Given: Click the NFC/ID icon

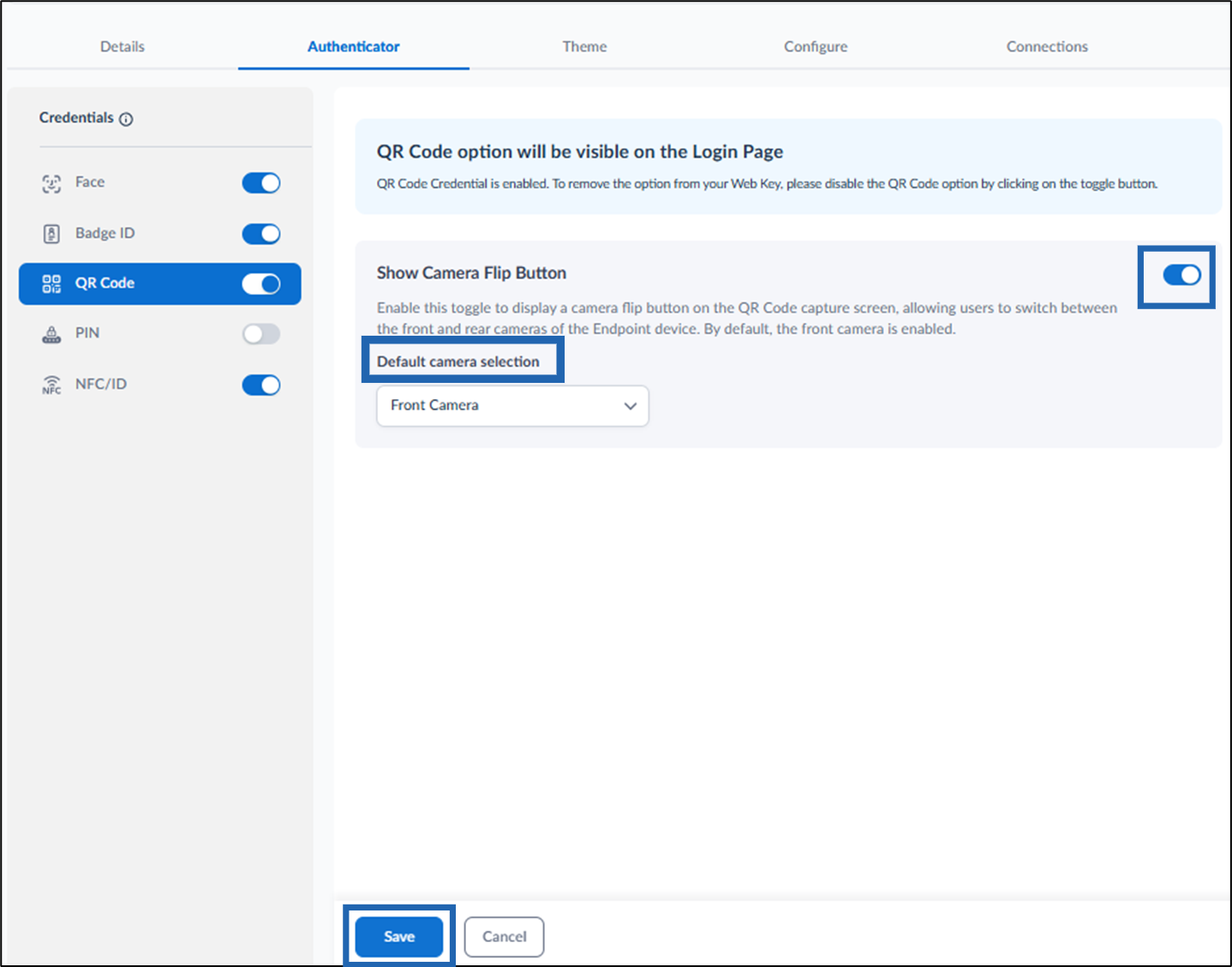Looking at the screenshot, I should pyautogui.click(x=51, y=385).
